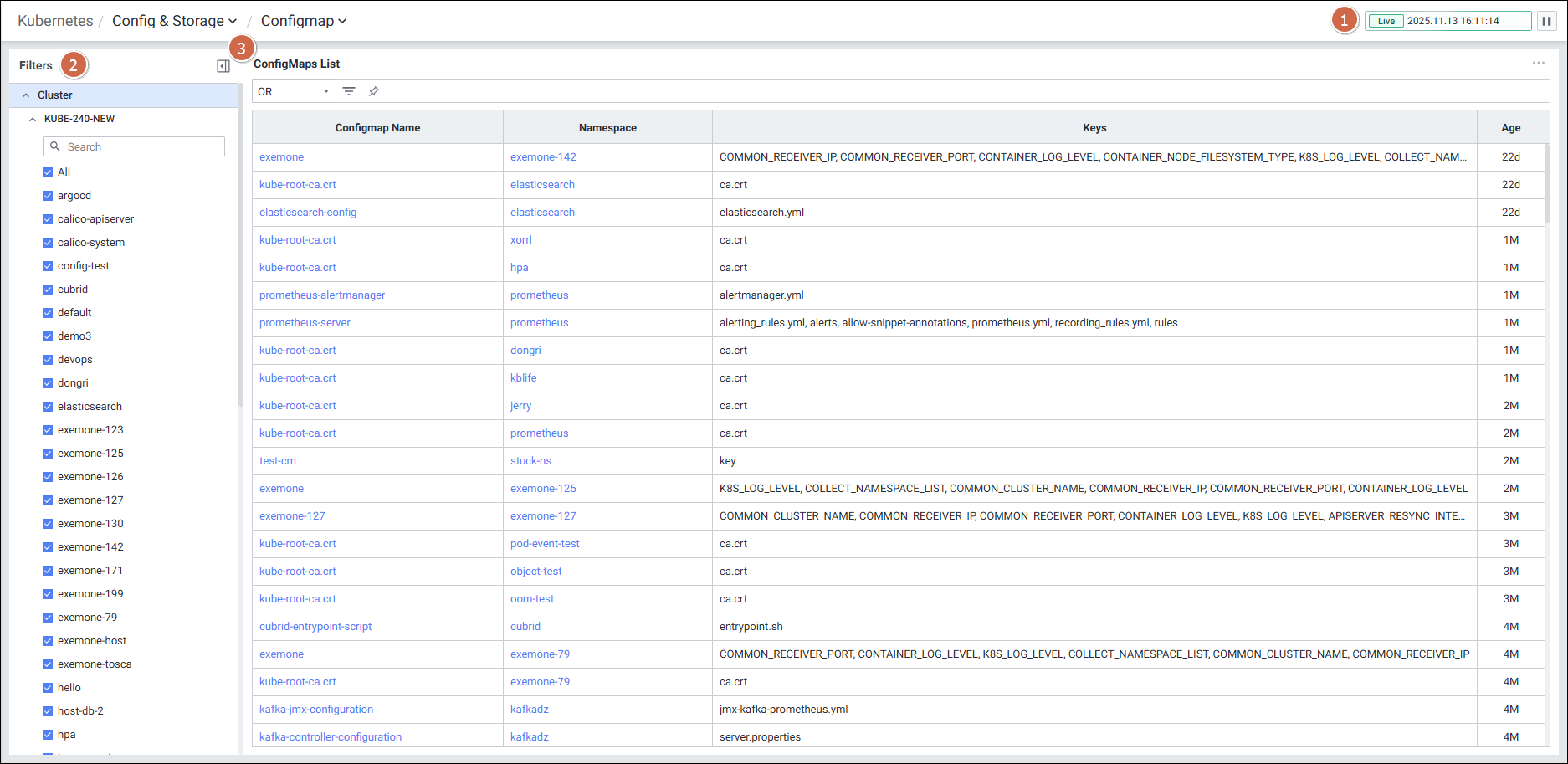This screenshot has width=1568, height=764.
Task: Click the pin filter icon
Action: [x=374, y=91]
